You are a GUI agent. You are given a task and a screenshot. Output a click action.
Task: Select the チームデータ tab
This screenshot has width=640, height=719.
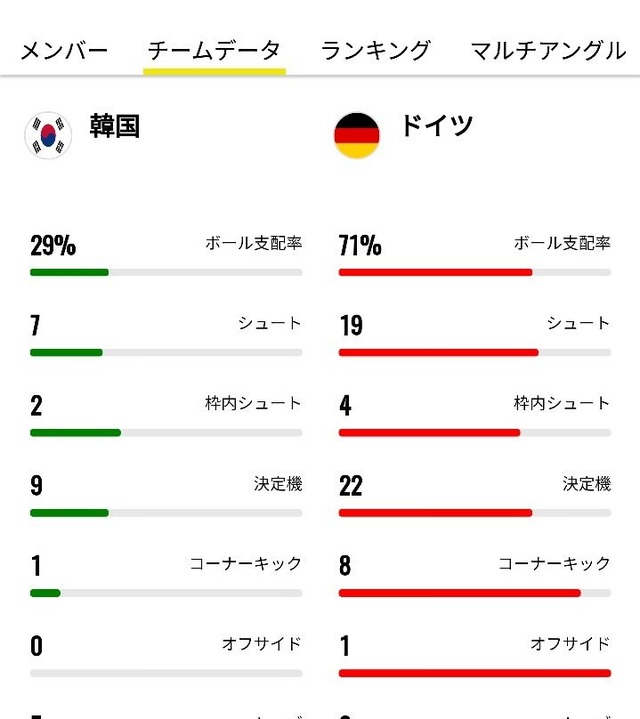pos(214,50)
